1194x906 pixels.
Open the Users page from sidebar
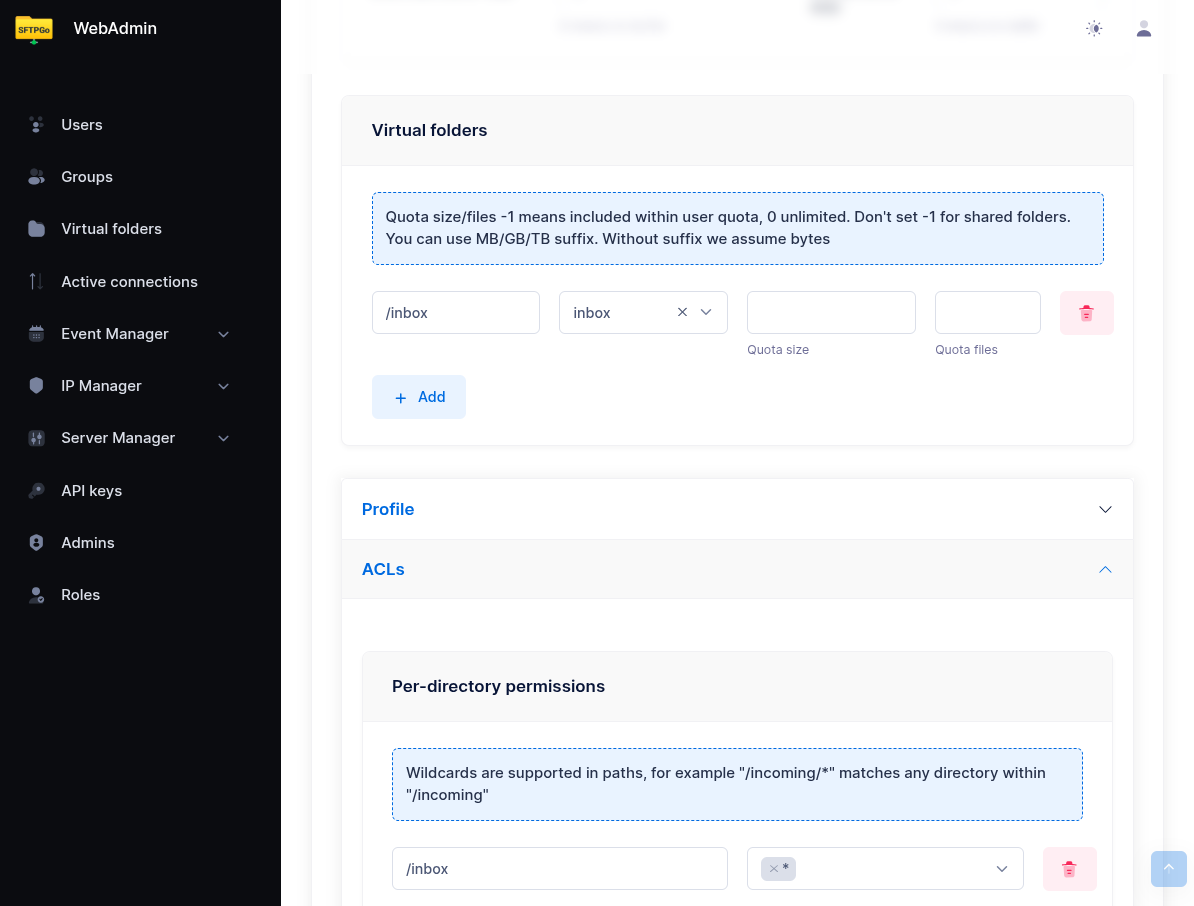(81, 125)
